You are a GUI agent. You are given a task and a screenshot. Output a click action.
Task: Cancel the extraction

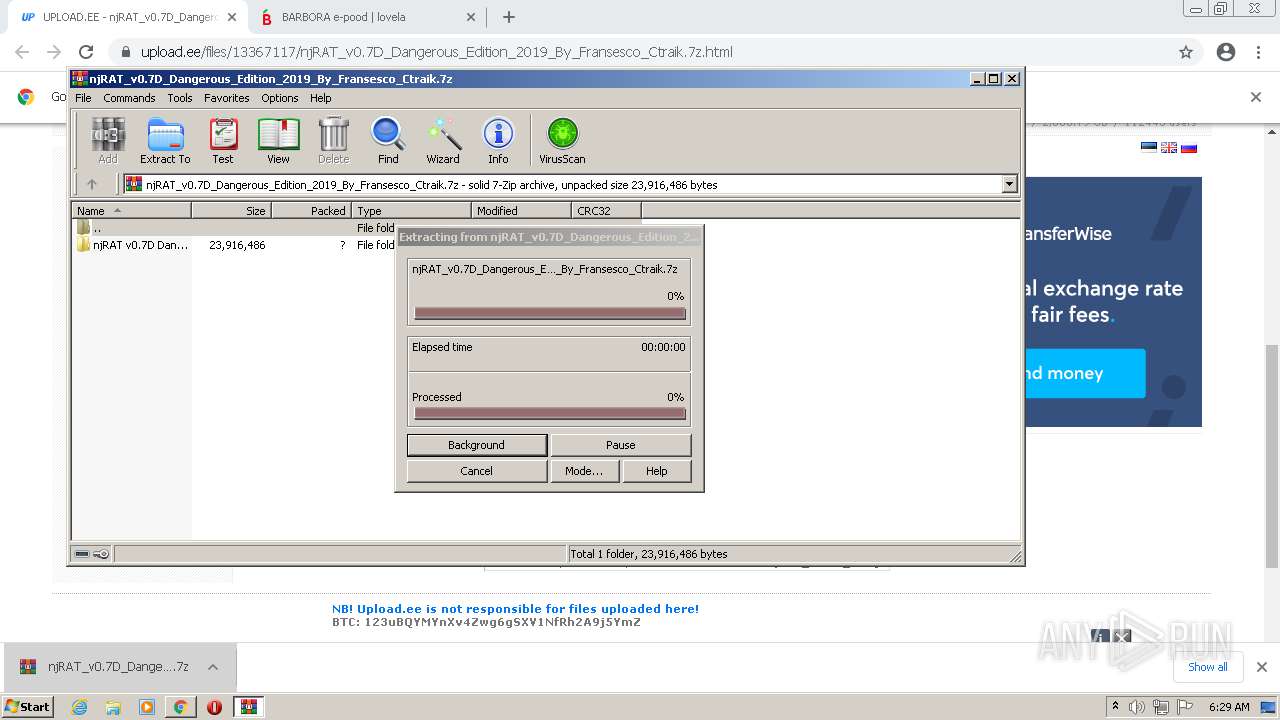pyautogui.click(x=477, y=471)
